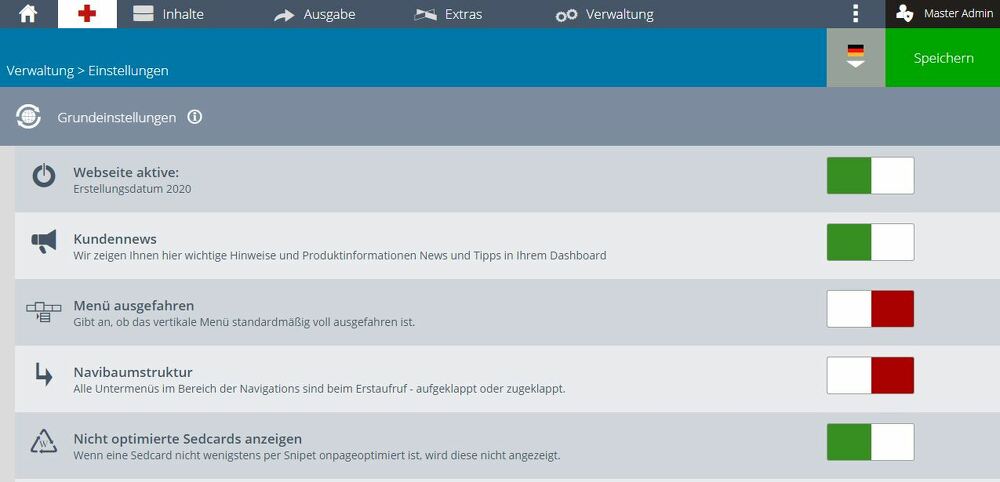Click description 'Wenn eine Sedcard nicht wenigstens'

click(317, 455)
